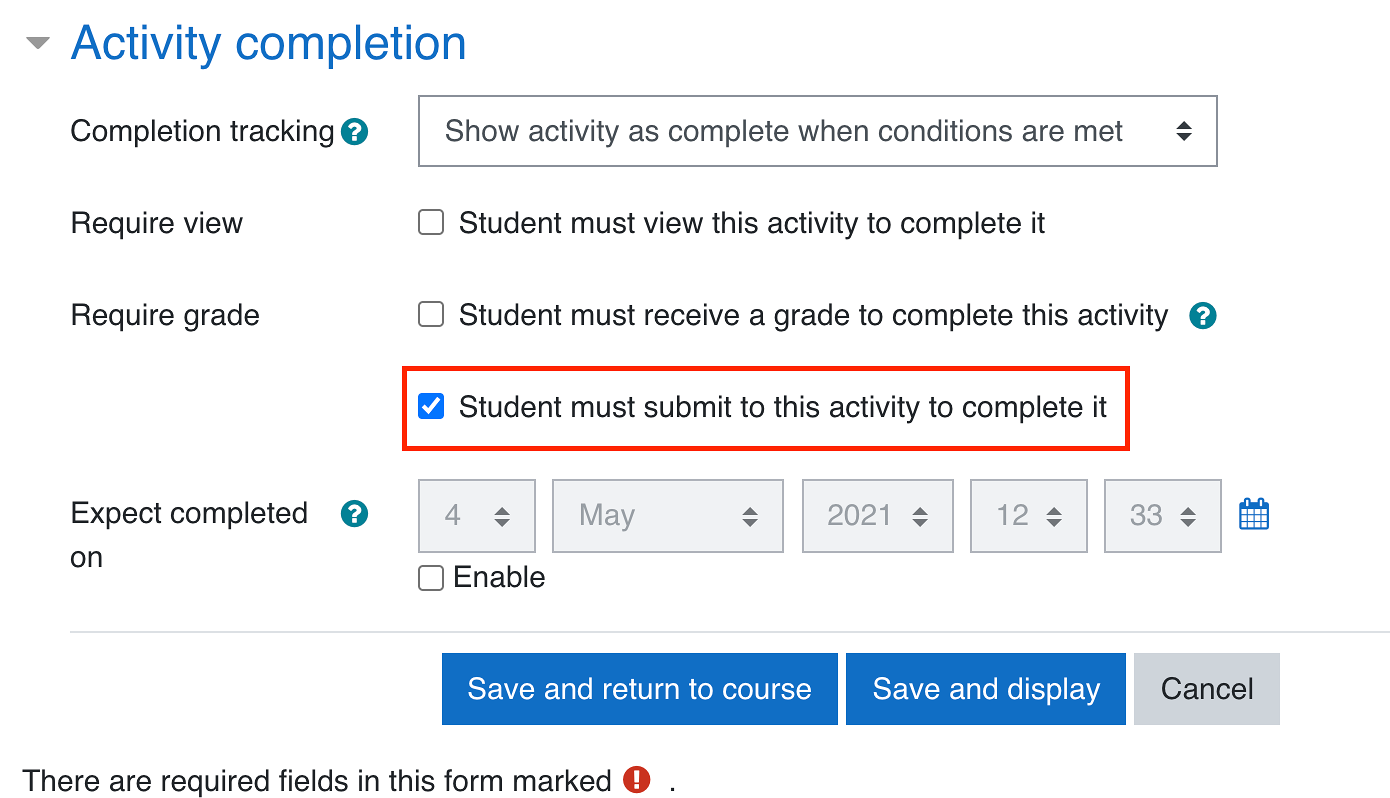
Task: Click help icon next to Completion tracking
Action: pyautogui.click(x=354, y=132)
